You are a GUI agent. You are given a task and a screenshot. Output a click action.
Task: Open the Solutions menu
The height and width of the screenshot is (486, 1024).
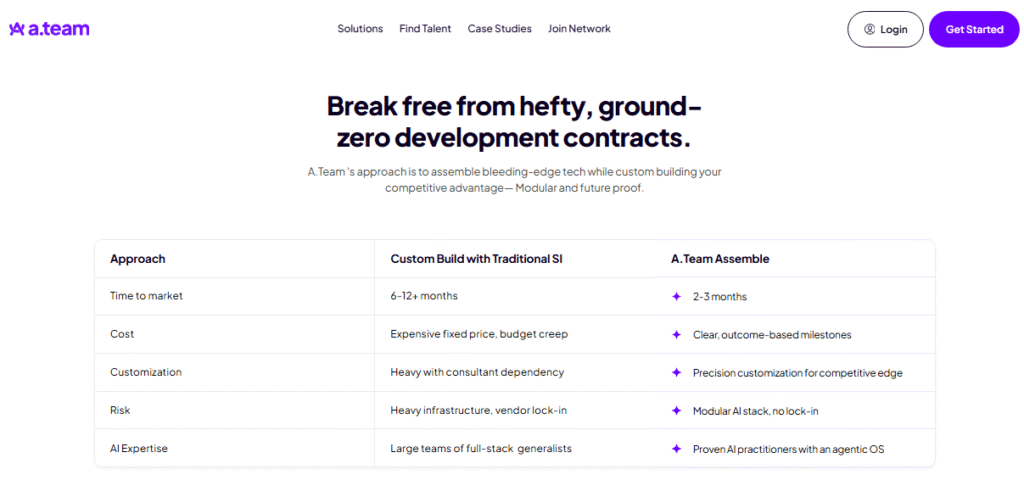(360, 29)
